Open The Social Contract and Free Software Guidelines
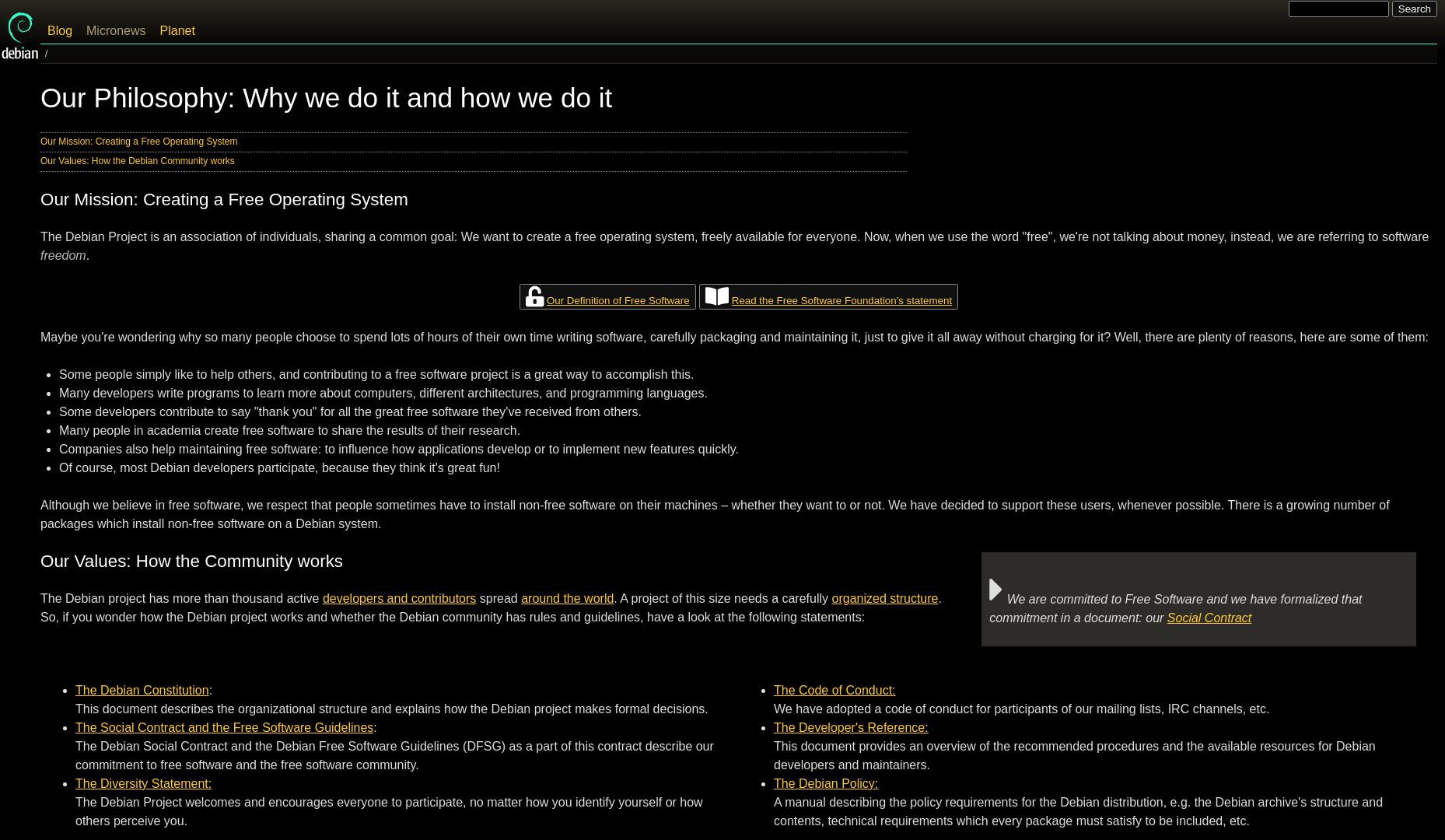Screen dimensions: 1445x840 point(224,727)
